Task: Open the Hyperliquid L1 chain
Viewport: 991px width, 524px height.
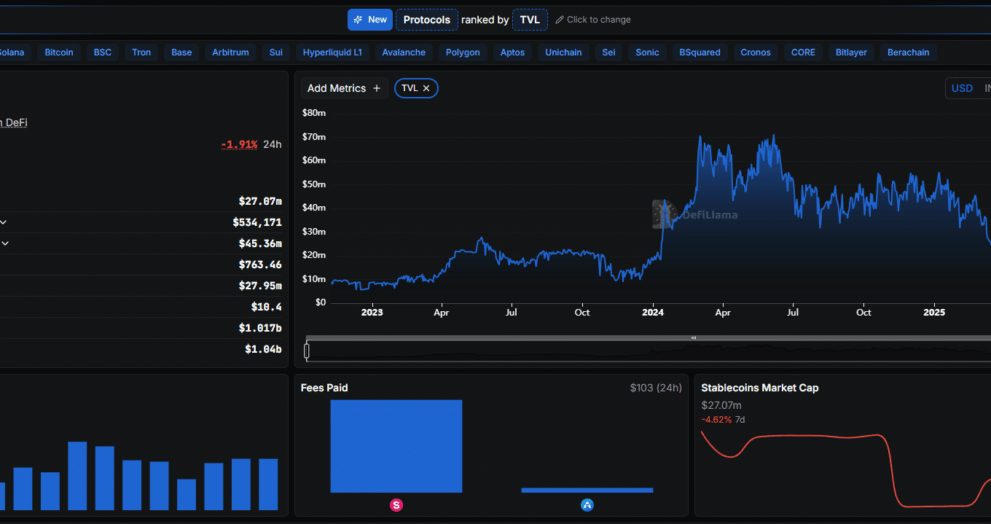Action: tap(332, 52)
